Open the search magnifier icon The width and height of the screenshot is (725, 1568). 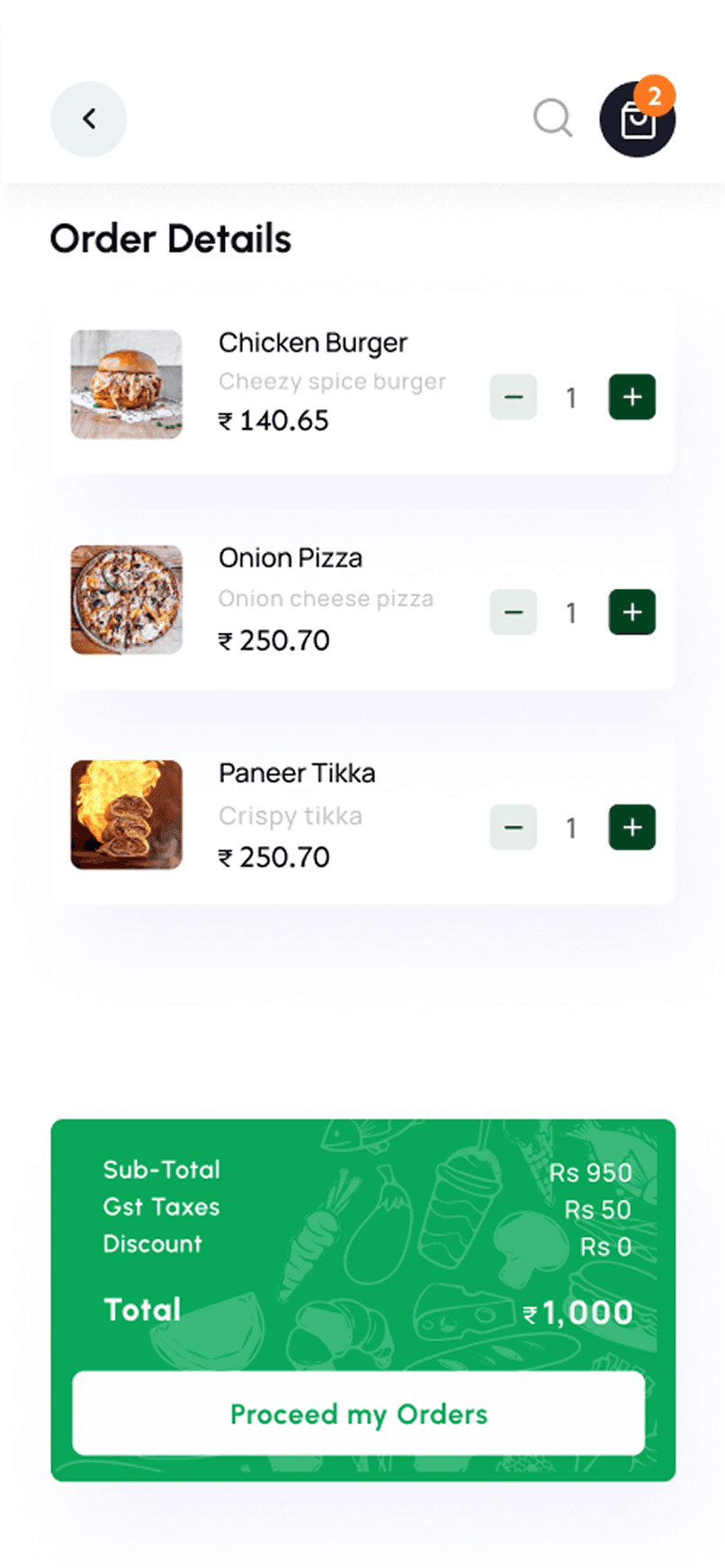point(552,118)
